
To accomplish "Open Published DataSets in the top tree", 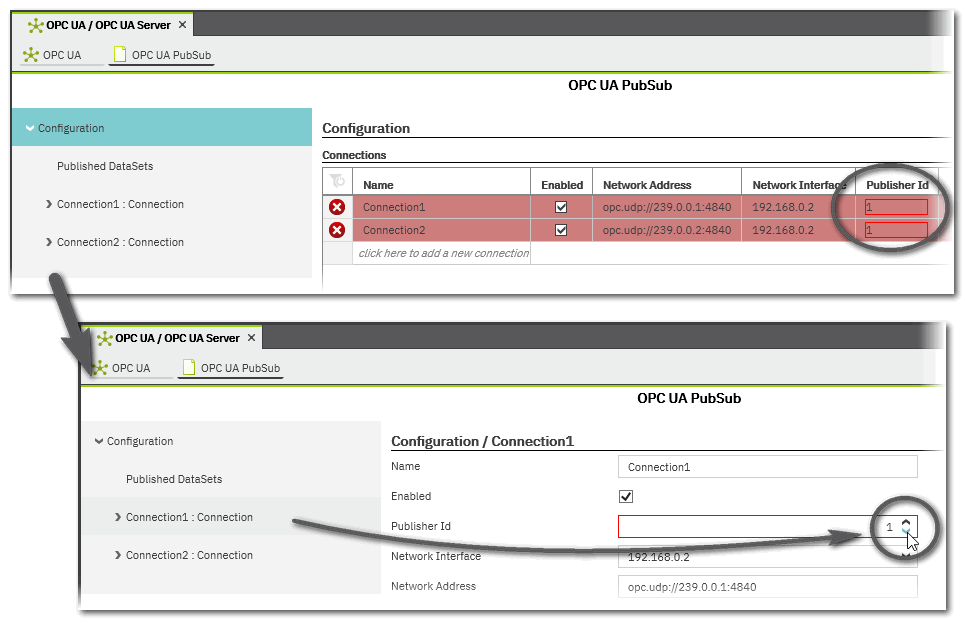I will pyautogui.click(x=105, y=166).
